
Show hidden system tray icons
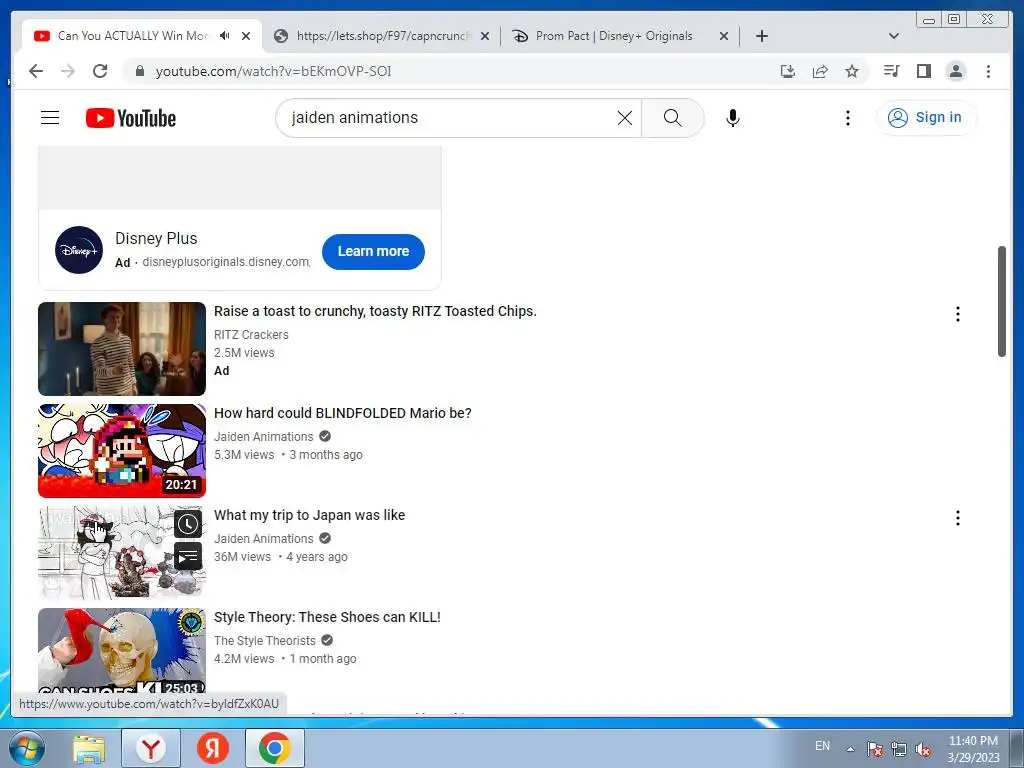click(850, 748)
